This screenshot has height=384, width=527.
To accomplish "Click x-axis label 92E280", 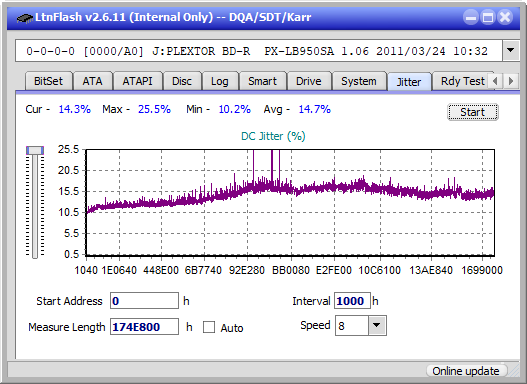I will (x=247, y=270).
